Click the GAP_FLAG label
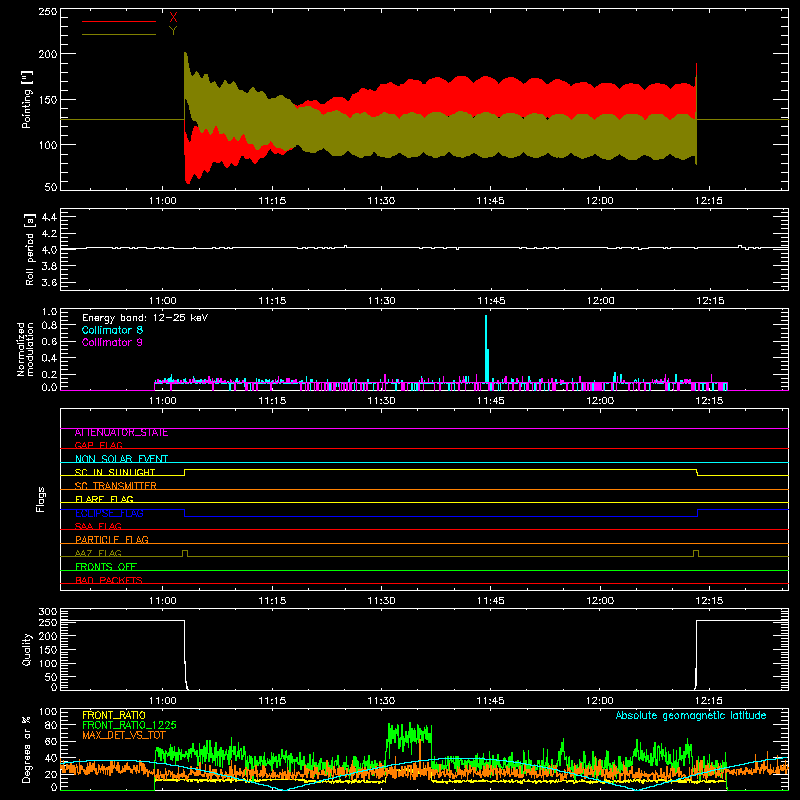Viewport: 800px width, 800px height. pyautogui.click(x=98, y=445)
